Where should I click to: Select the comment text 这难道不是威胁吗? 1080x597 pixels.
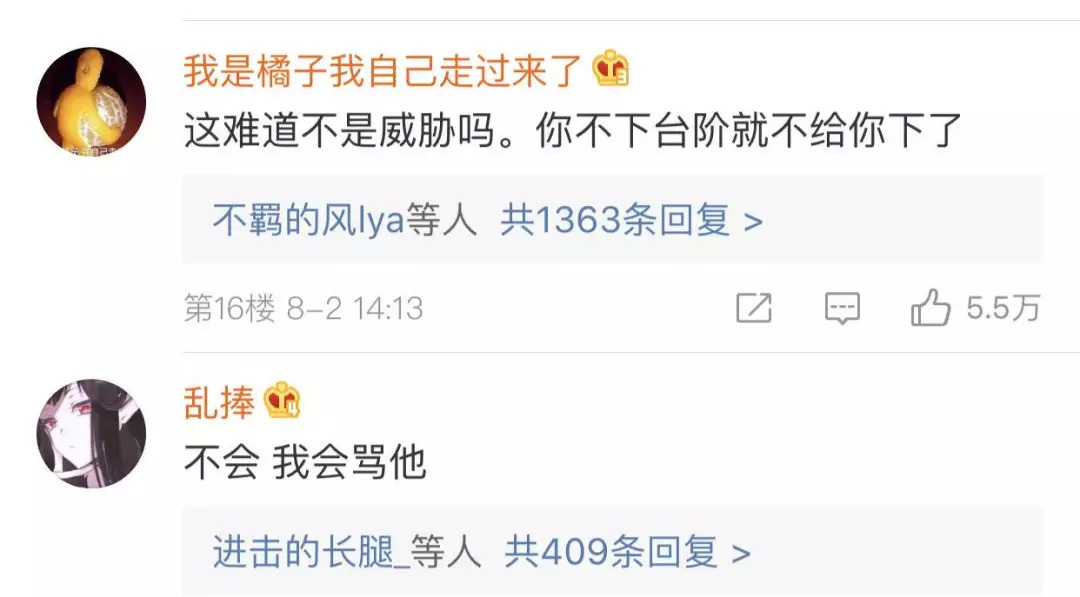pyautogui.click(x=340, y=130)
